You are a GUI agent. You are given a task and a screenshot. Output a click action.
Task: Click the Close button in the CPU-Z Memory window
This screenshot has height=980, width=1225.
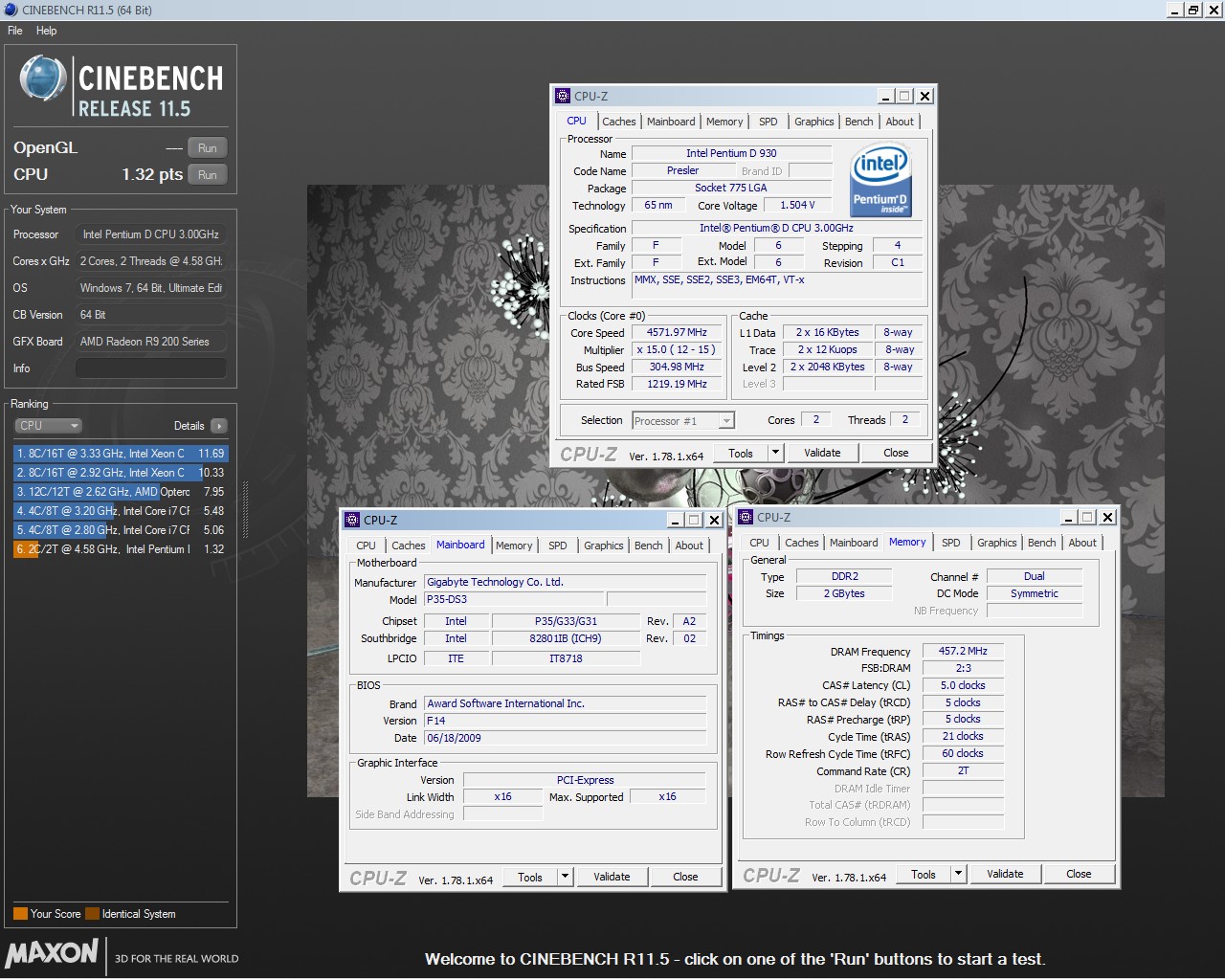click(x=1079, y=874)
